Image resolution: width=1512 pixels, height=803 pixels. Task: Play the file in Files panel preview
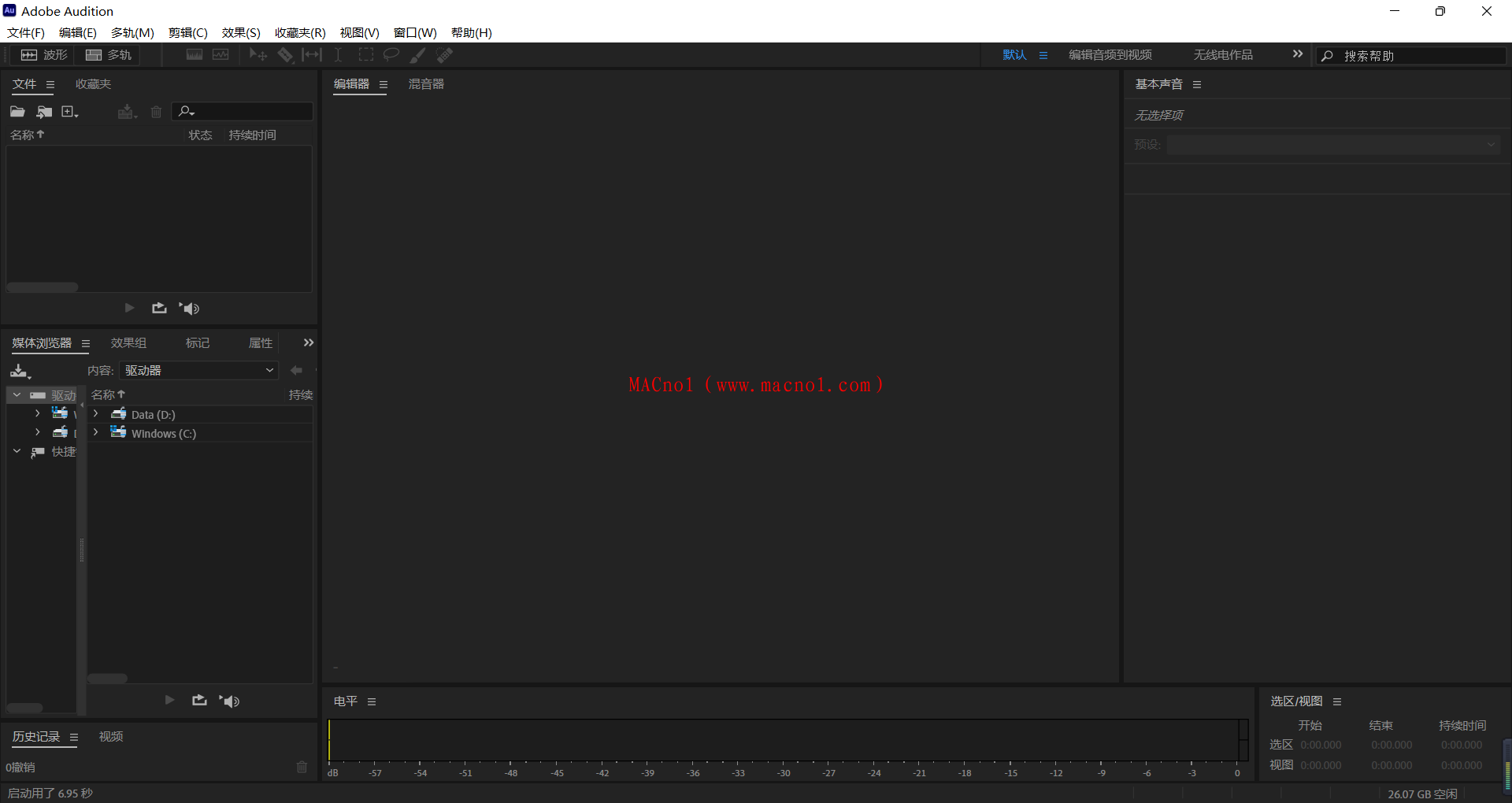pos(130,308)
